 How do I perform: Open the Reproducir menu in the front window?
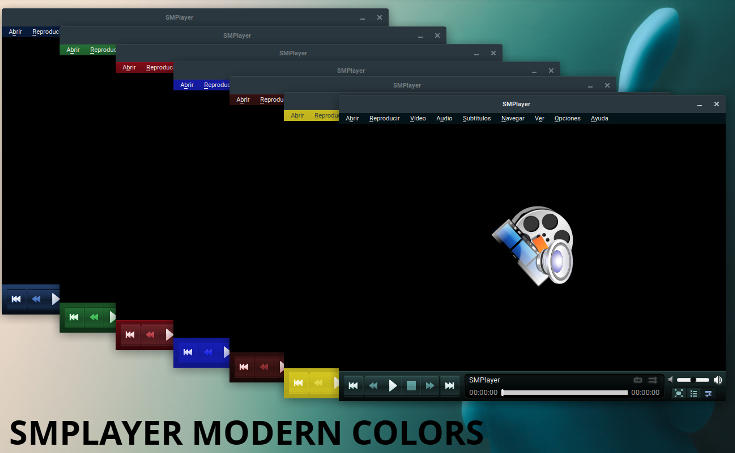384,118
